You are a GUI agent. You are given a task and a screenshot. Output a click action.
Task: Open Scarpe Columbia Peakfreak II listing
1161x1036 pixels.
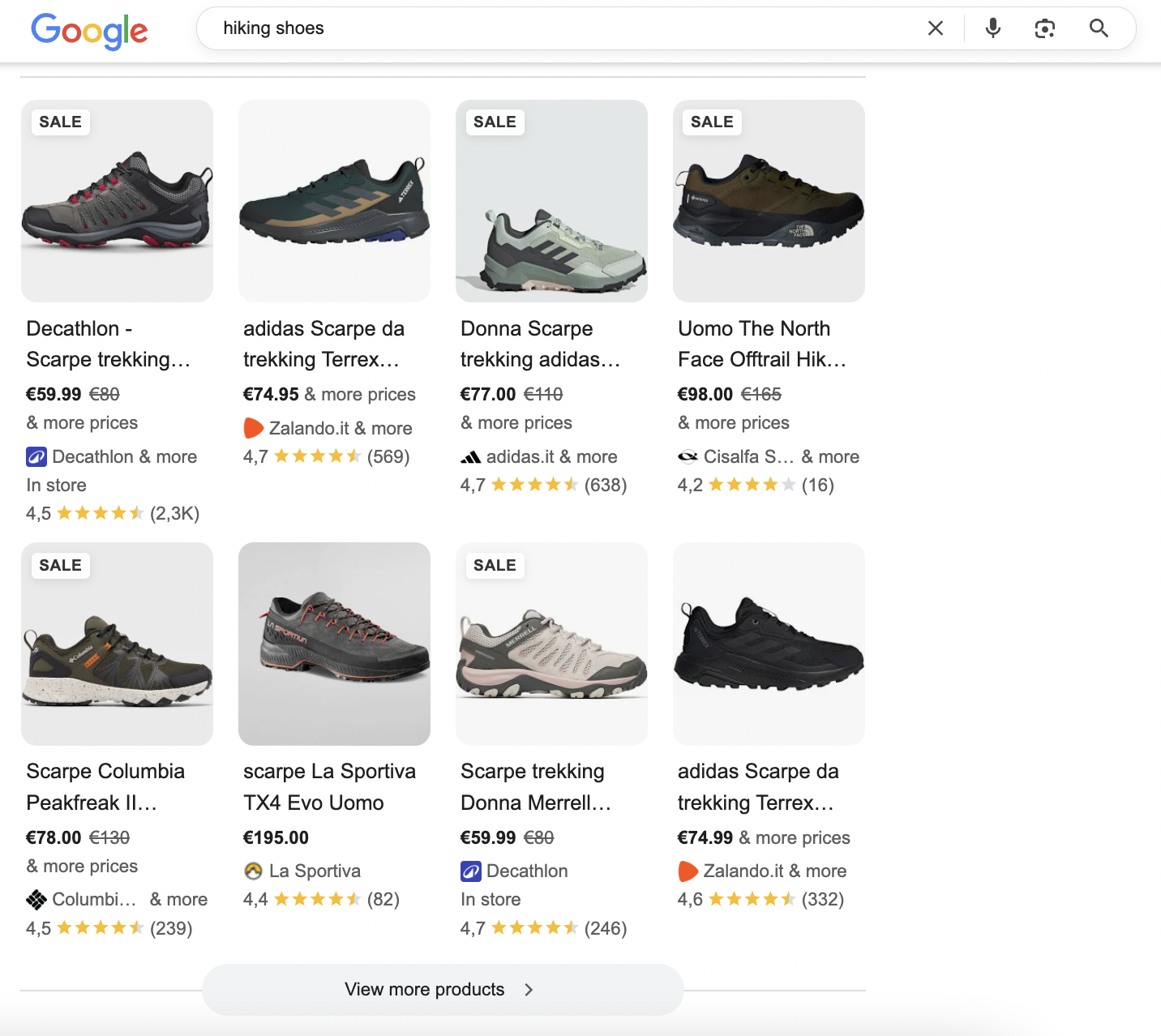pyautogui.click(x=105, y=786)
